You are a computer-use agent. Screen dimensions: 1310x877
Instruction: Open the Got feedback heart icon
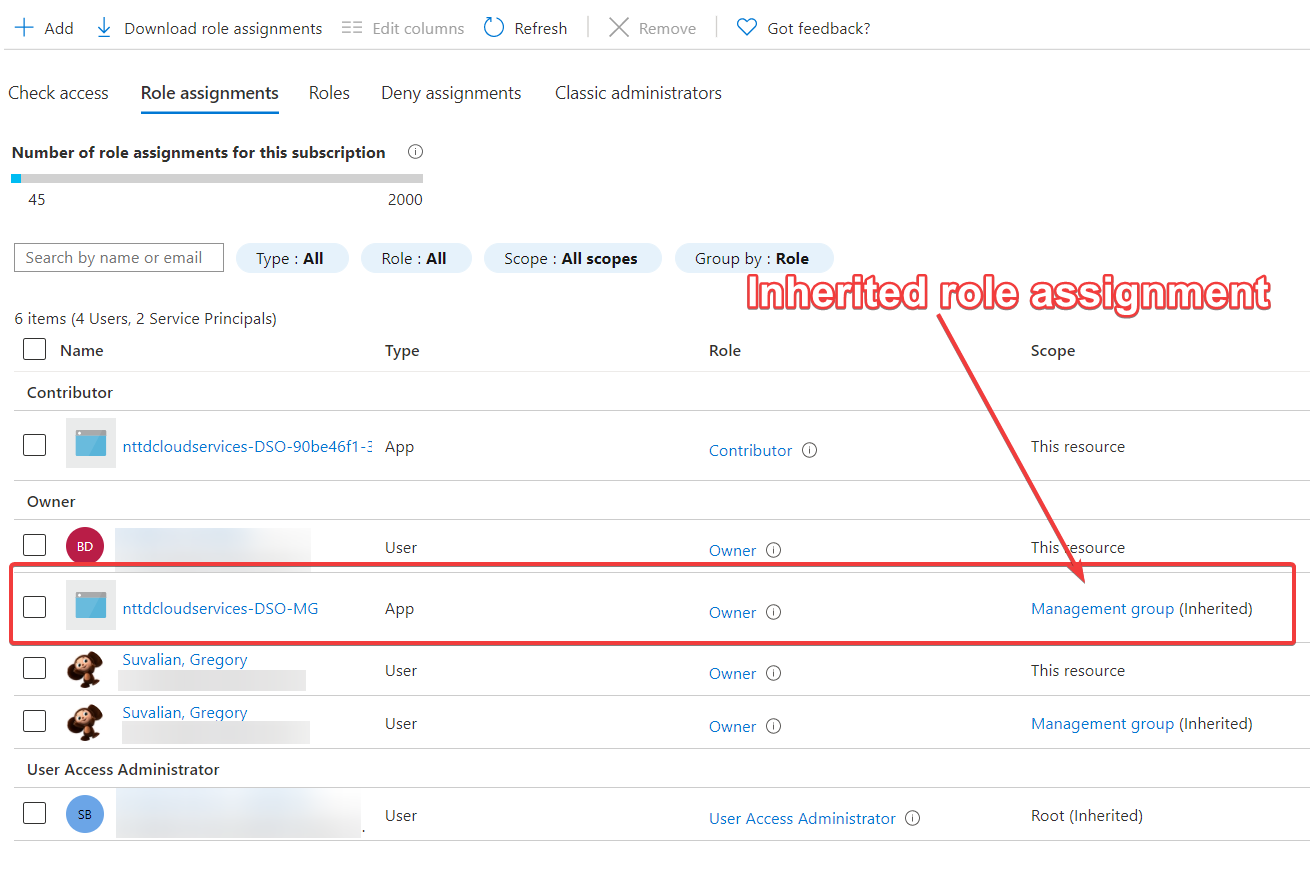coord(746,27)
